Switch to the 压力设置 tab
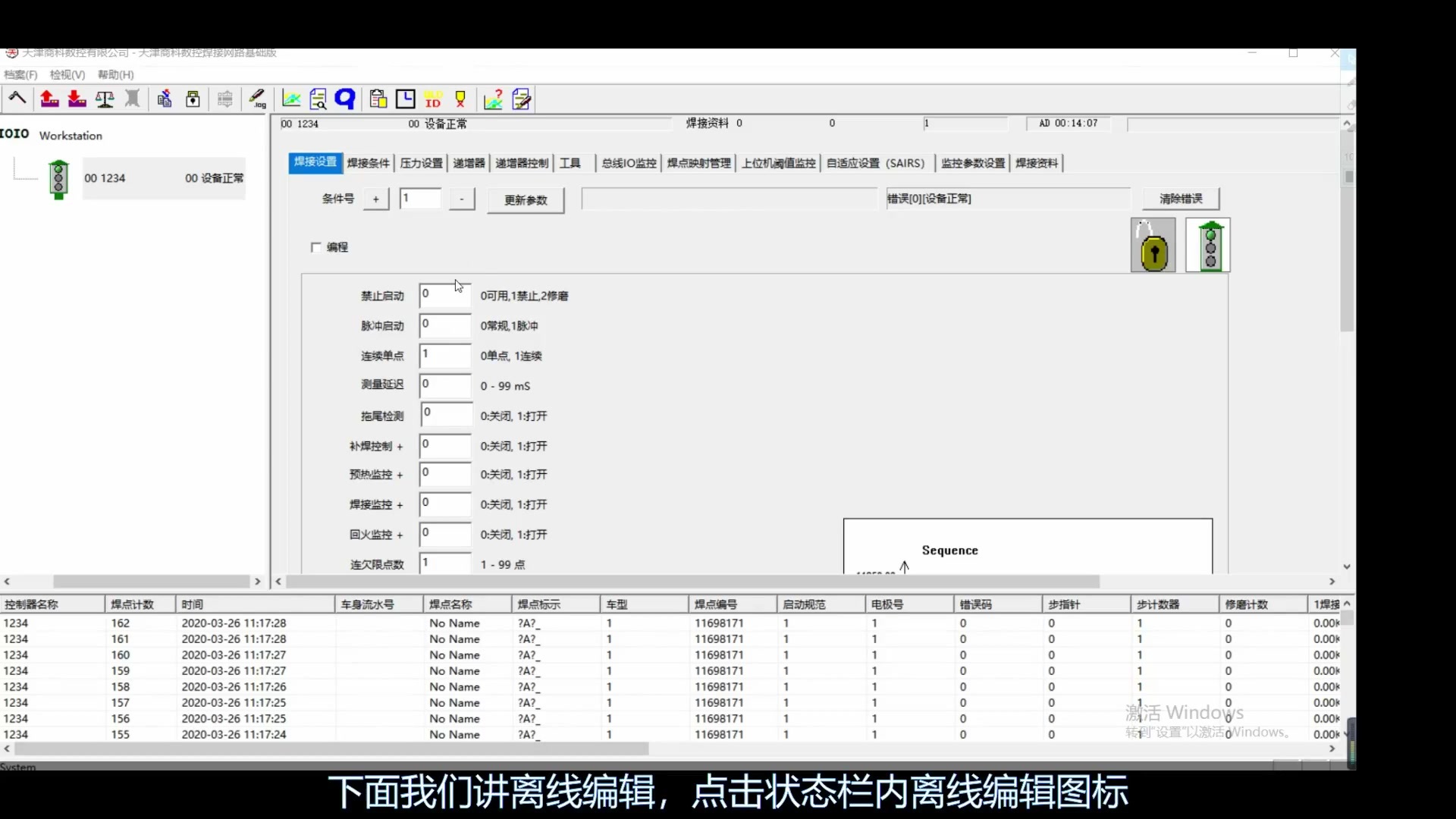The width and height of the screenshot is (1456, 819). [422, 163]
